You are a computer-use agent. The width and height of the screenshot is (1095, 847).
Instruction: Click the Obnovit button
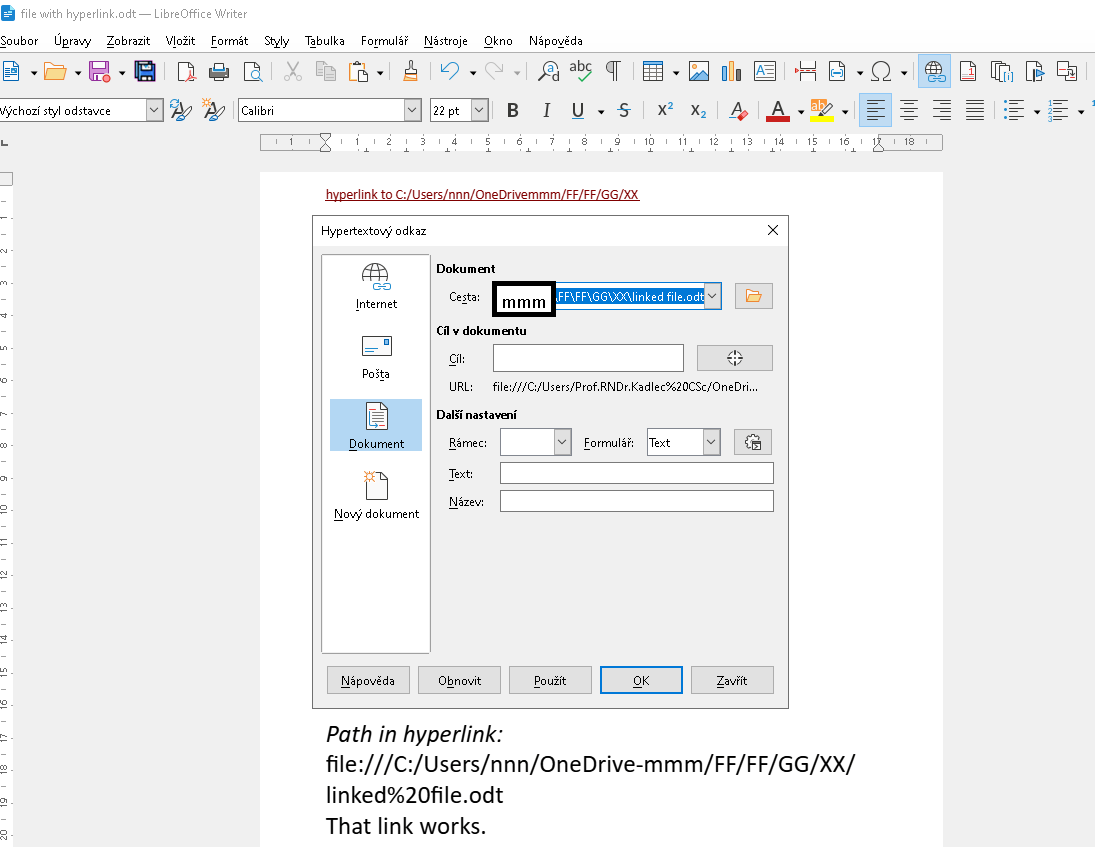[x=460, y=680]
